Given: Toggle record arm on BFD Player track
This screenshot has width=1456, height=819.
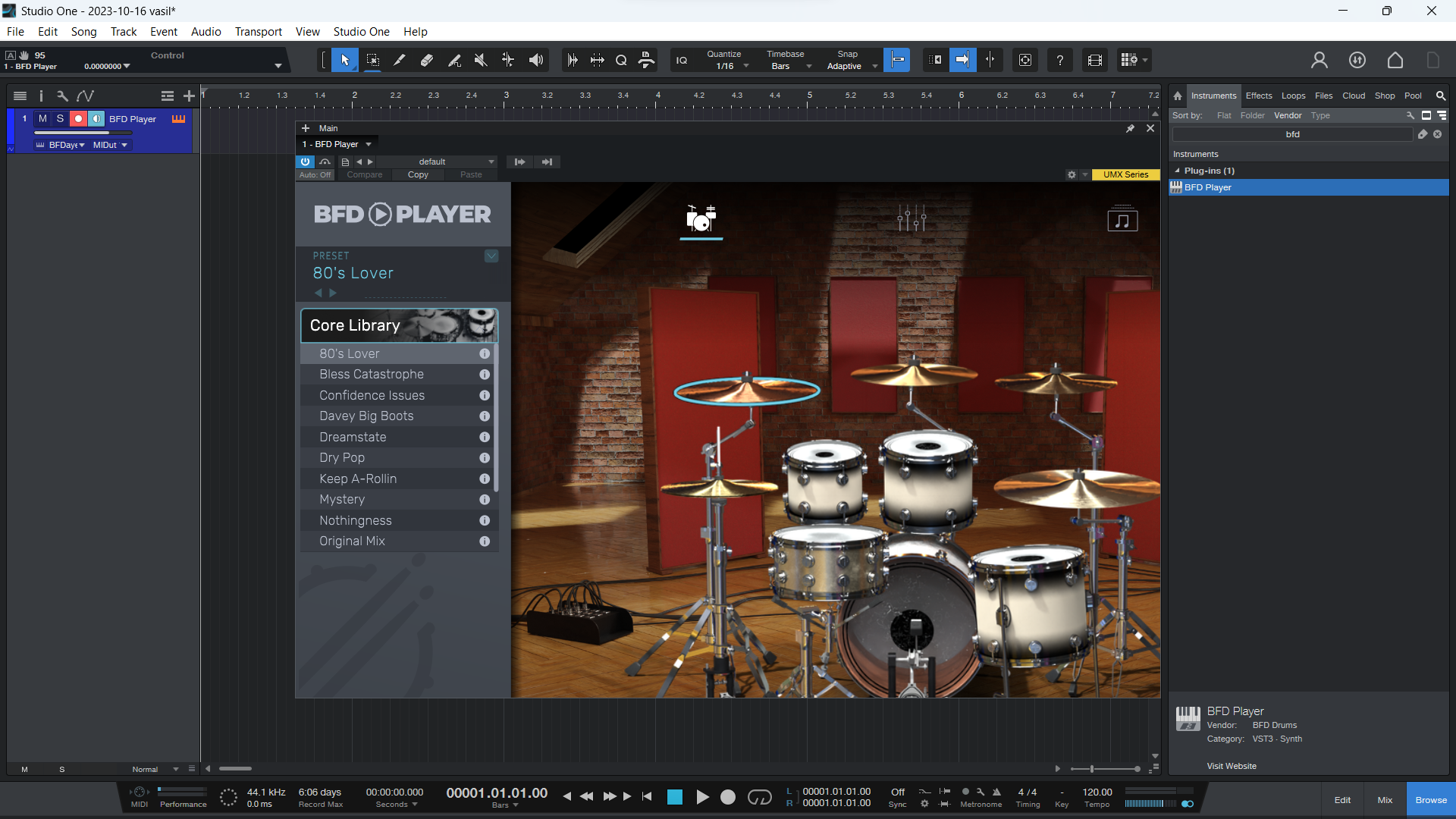Looking at the screenshot, I should [x=78, y=118].
